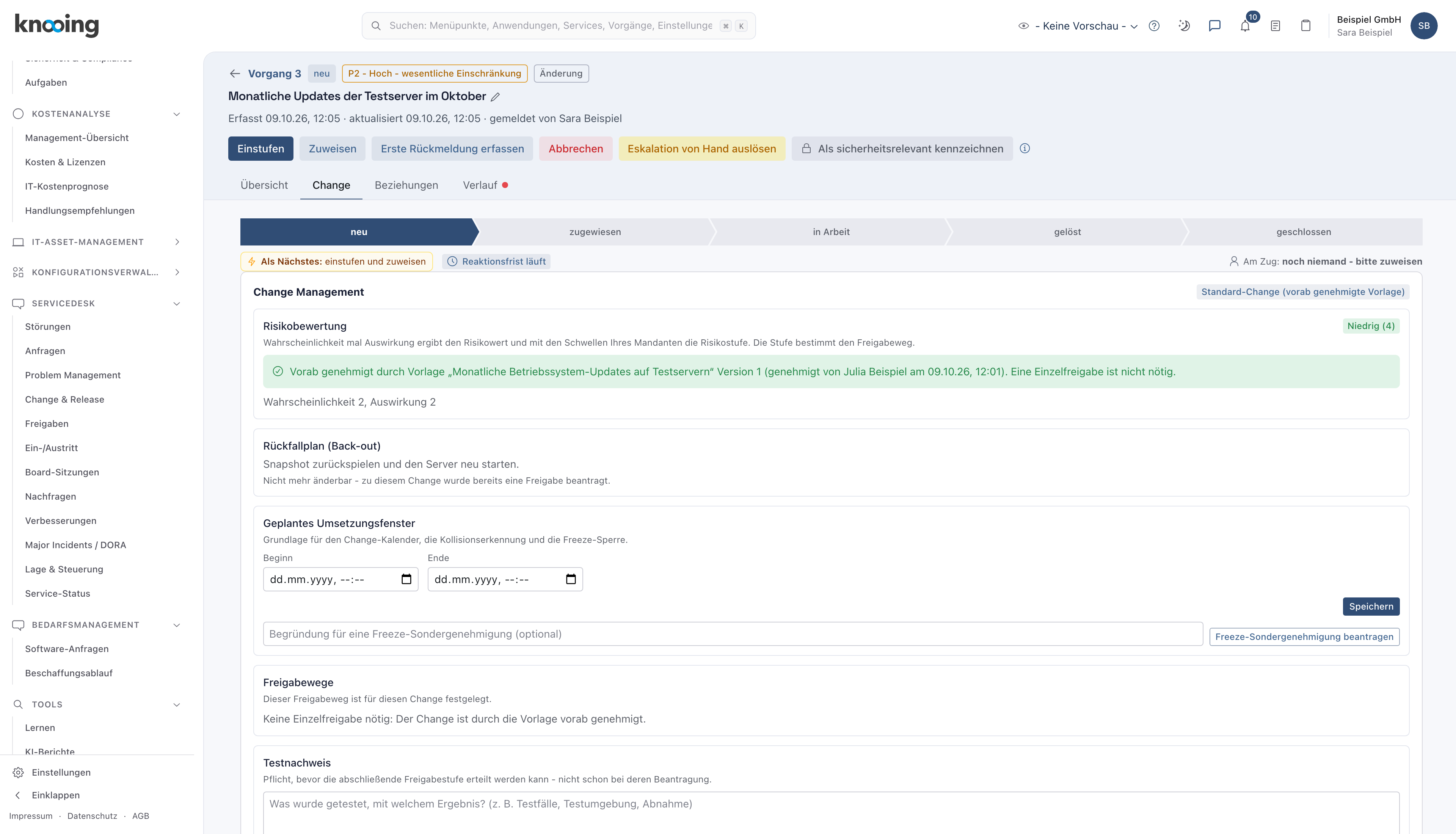Click the geschlossen progress step

coord(1304,232)
